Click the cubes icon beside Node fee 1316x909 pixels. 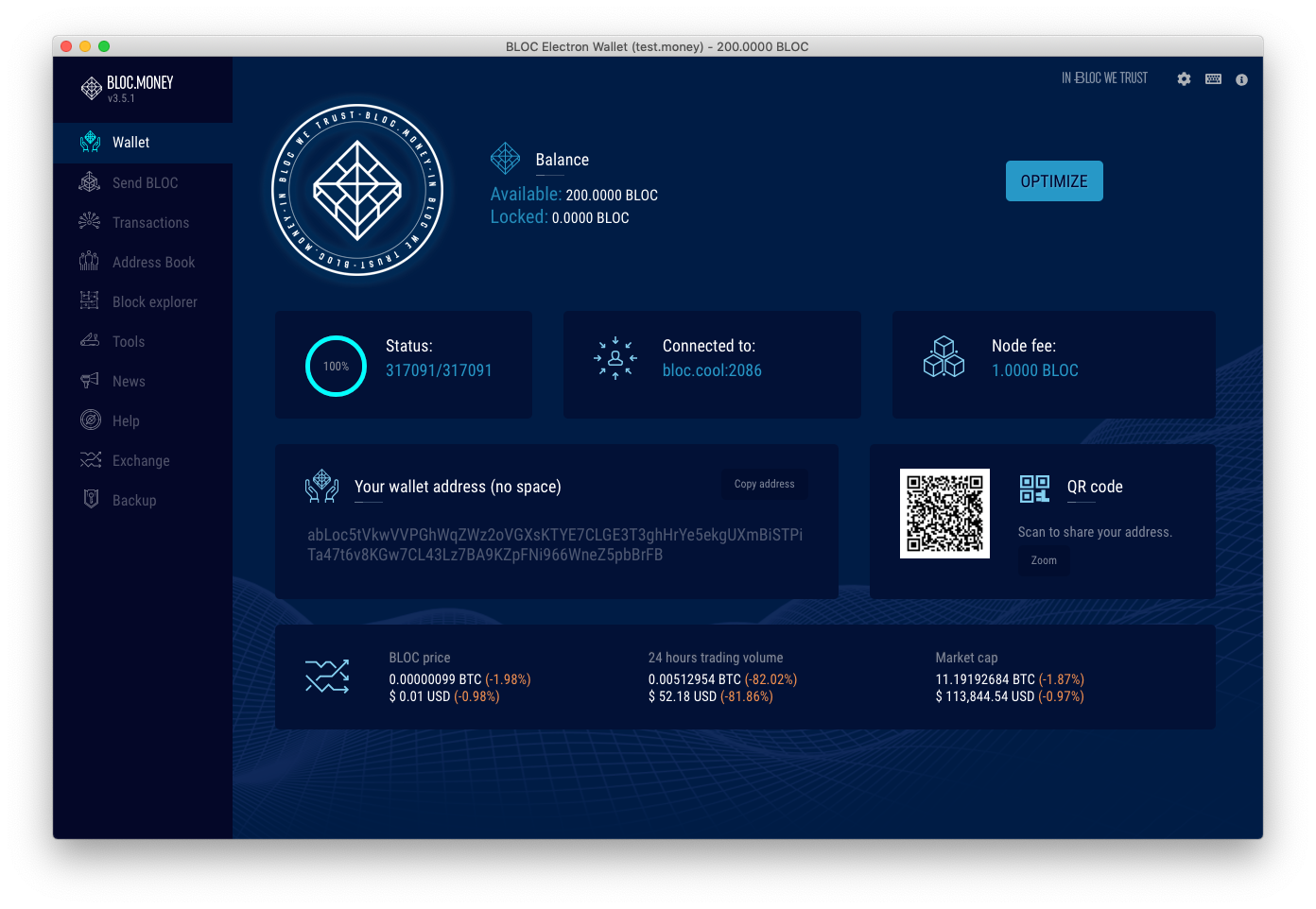pyautogui.click(x=944, y=357)
